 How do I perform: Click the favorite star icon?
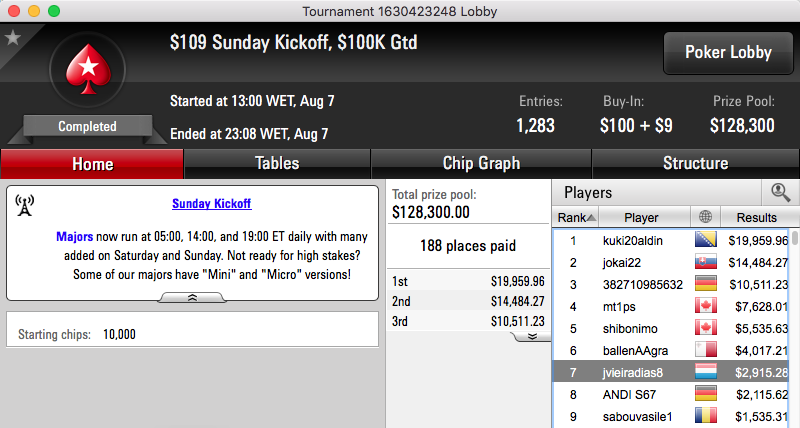tap(13, 37)
